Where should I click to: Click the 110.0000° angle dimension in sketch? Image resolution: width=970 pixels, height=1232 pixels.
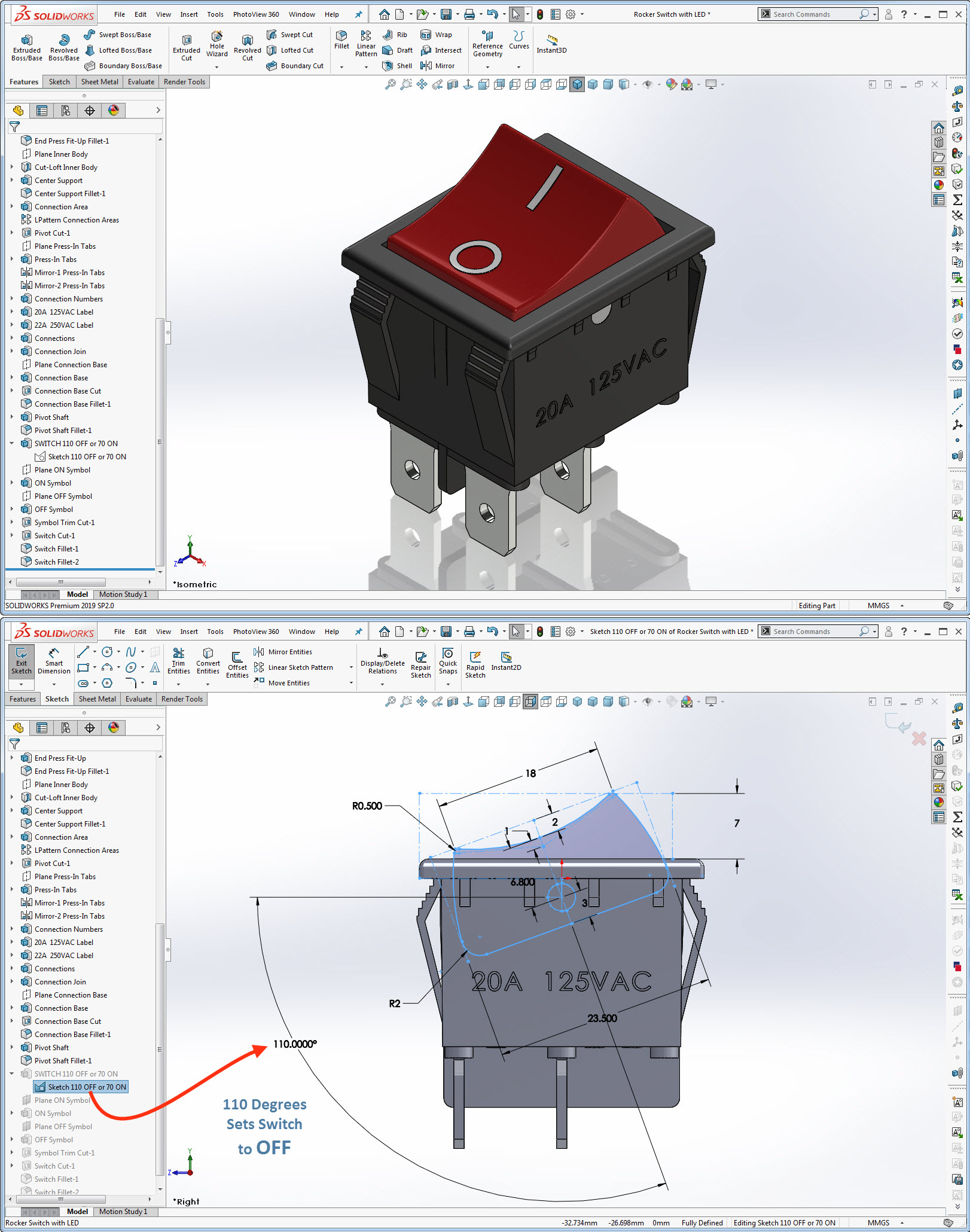tap(295, 1044)
